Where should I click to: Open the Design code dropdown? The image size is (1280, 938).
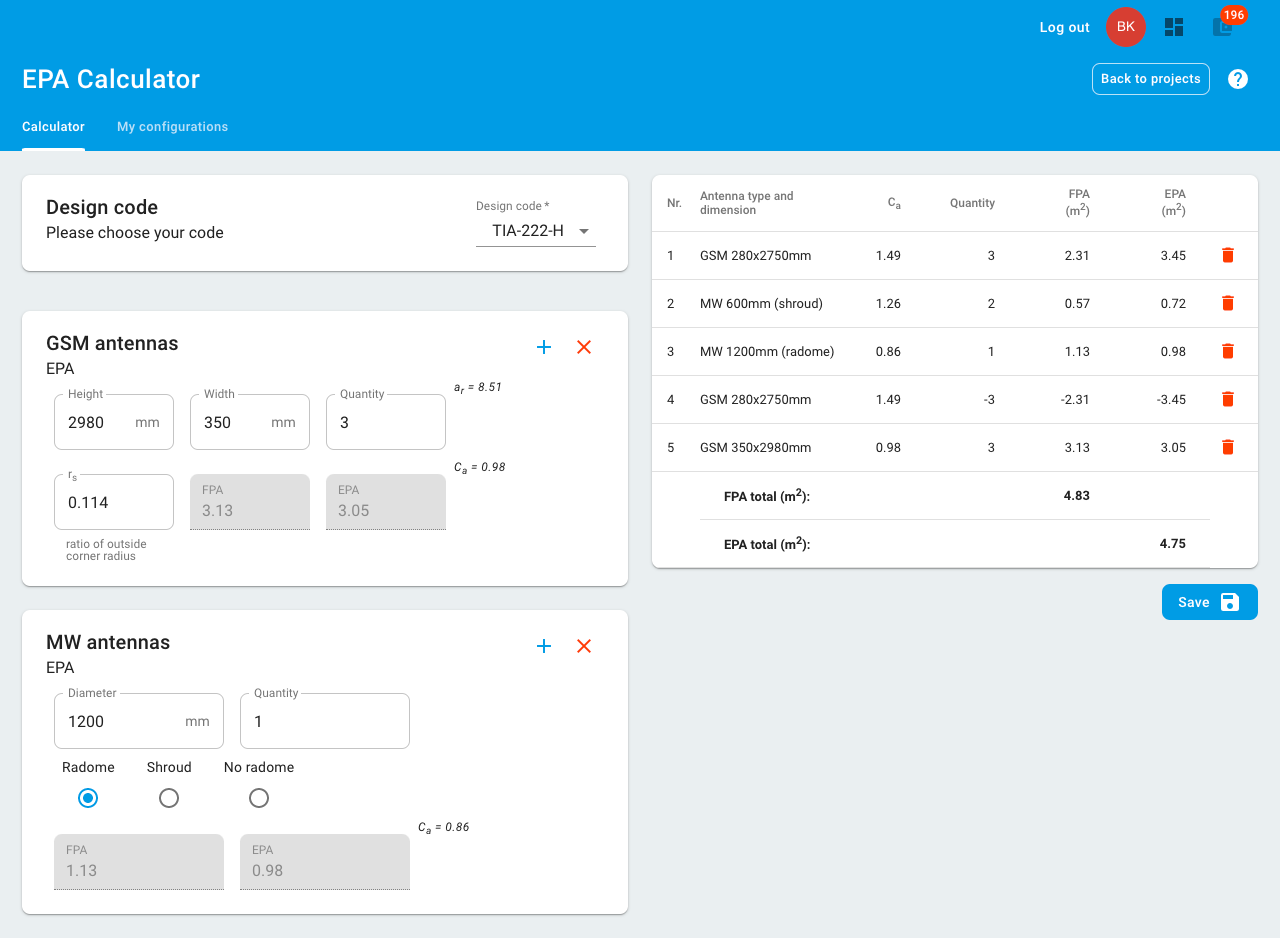536,231
